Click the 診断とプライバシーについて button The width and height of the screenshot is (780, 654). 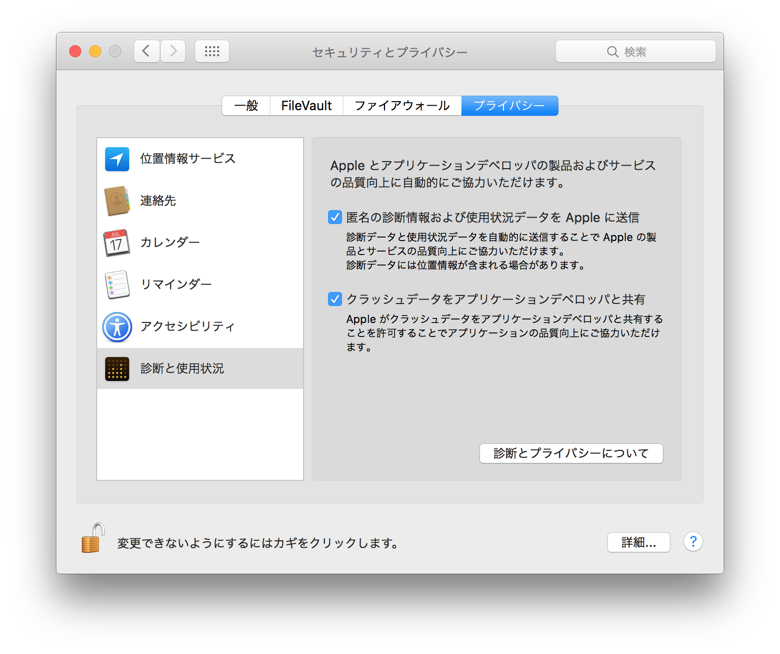coord(571,454)
